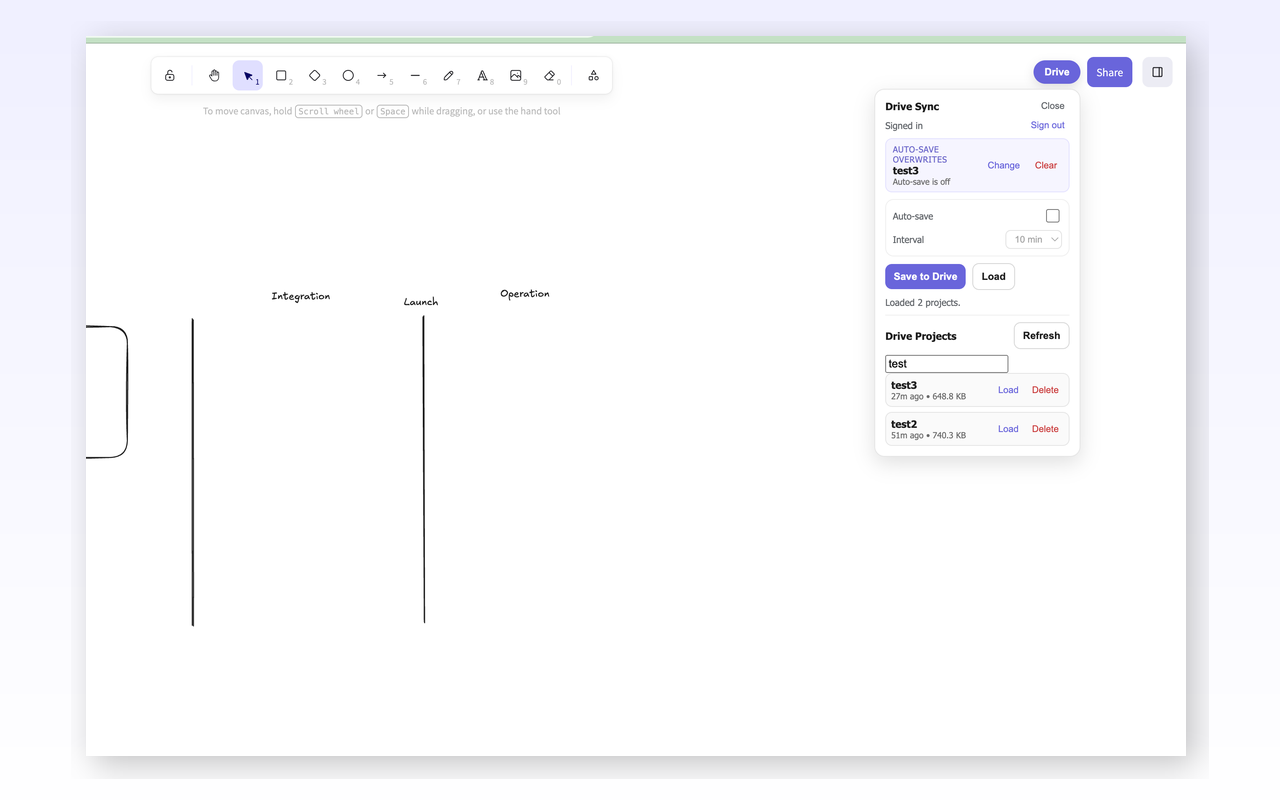
Task: Select the Hand pan tool
Action: coord(214,76)
